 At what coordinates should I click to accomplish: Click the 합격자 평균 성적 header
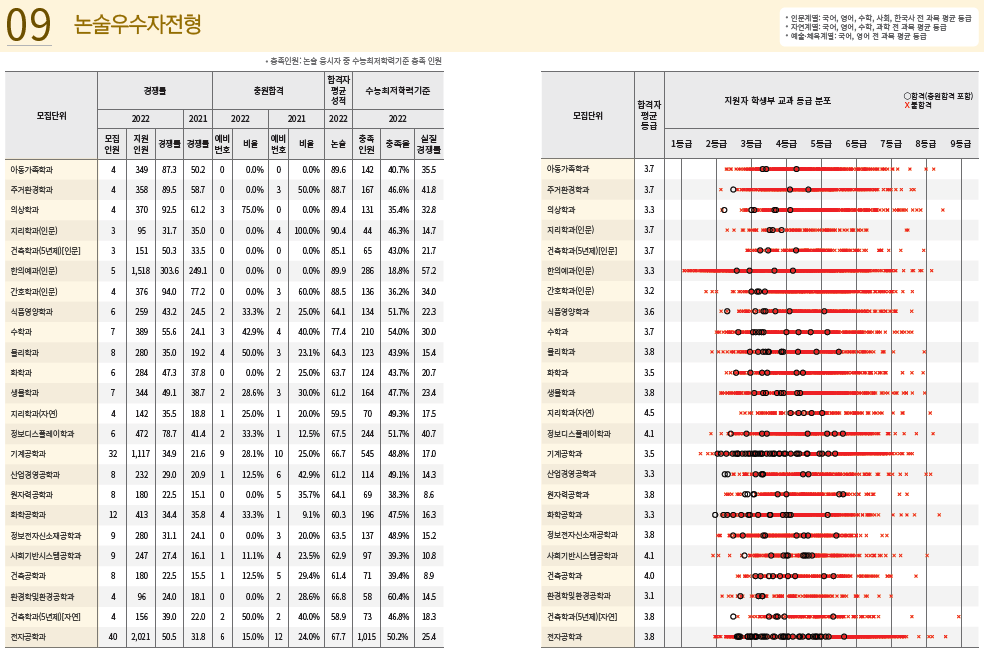click(338, 90)
